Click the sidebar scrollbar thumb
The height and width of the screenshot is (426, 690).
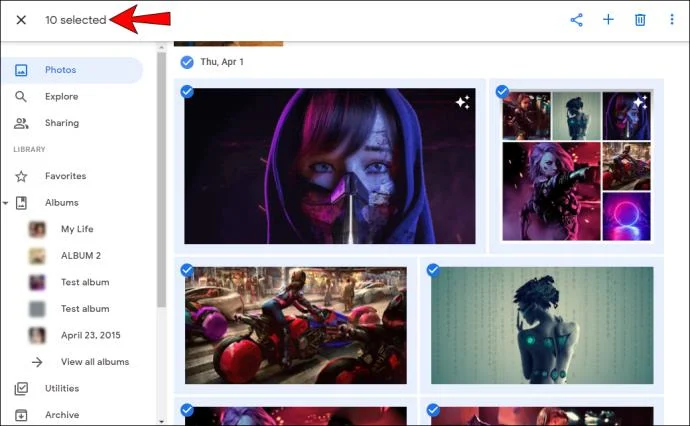(161, 180)
